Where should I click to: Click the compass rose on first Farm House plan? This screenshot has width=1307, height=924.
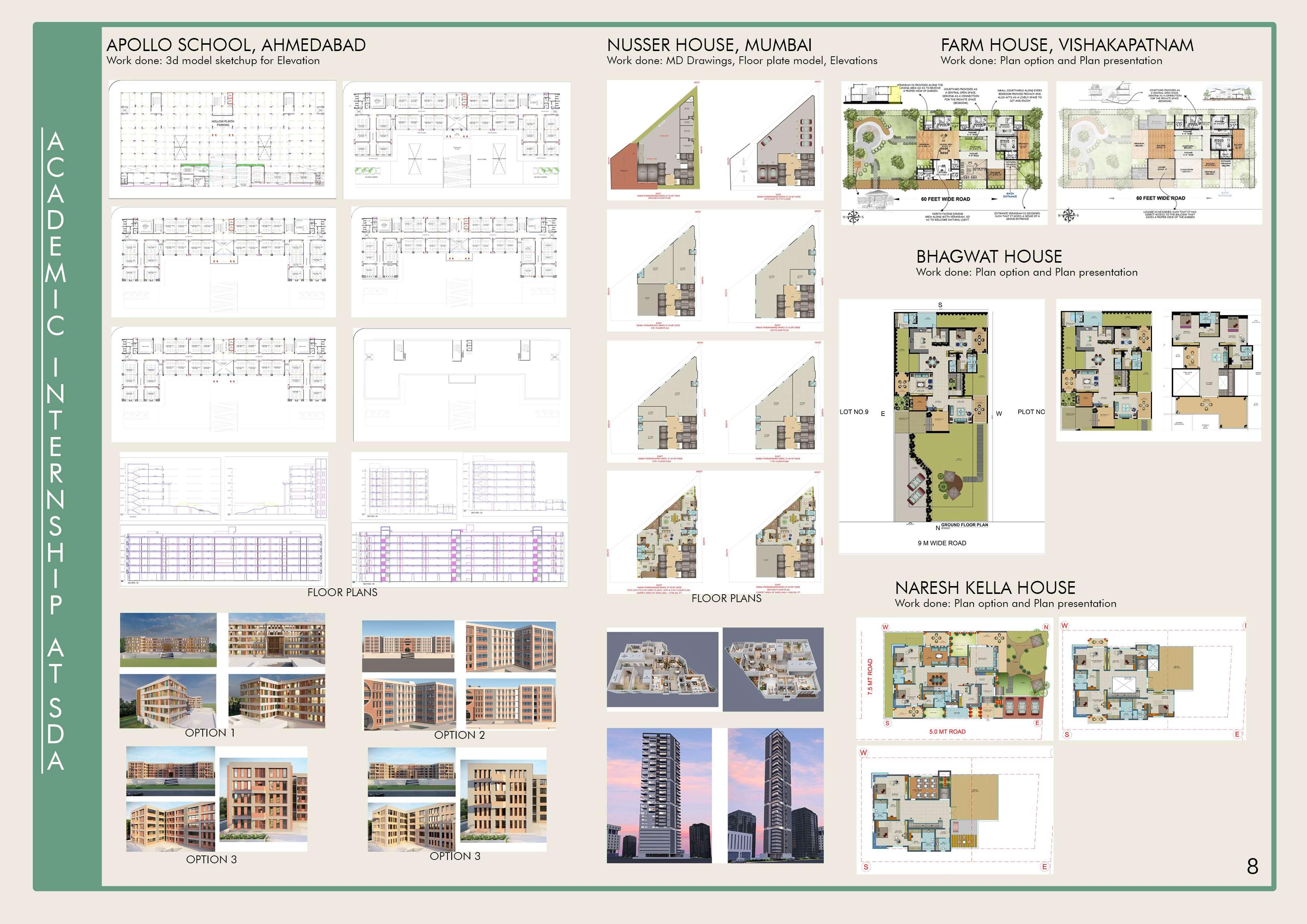[853, 216]
